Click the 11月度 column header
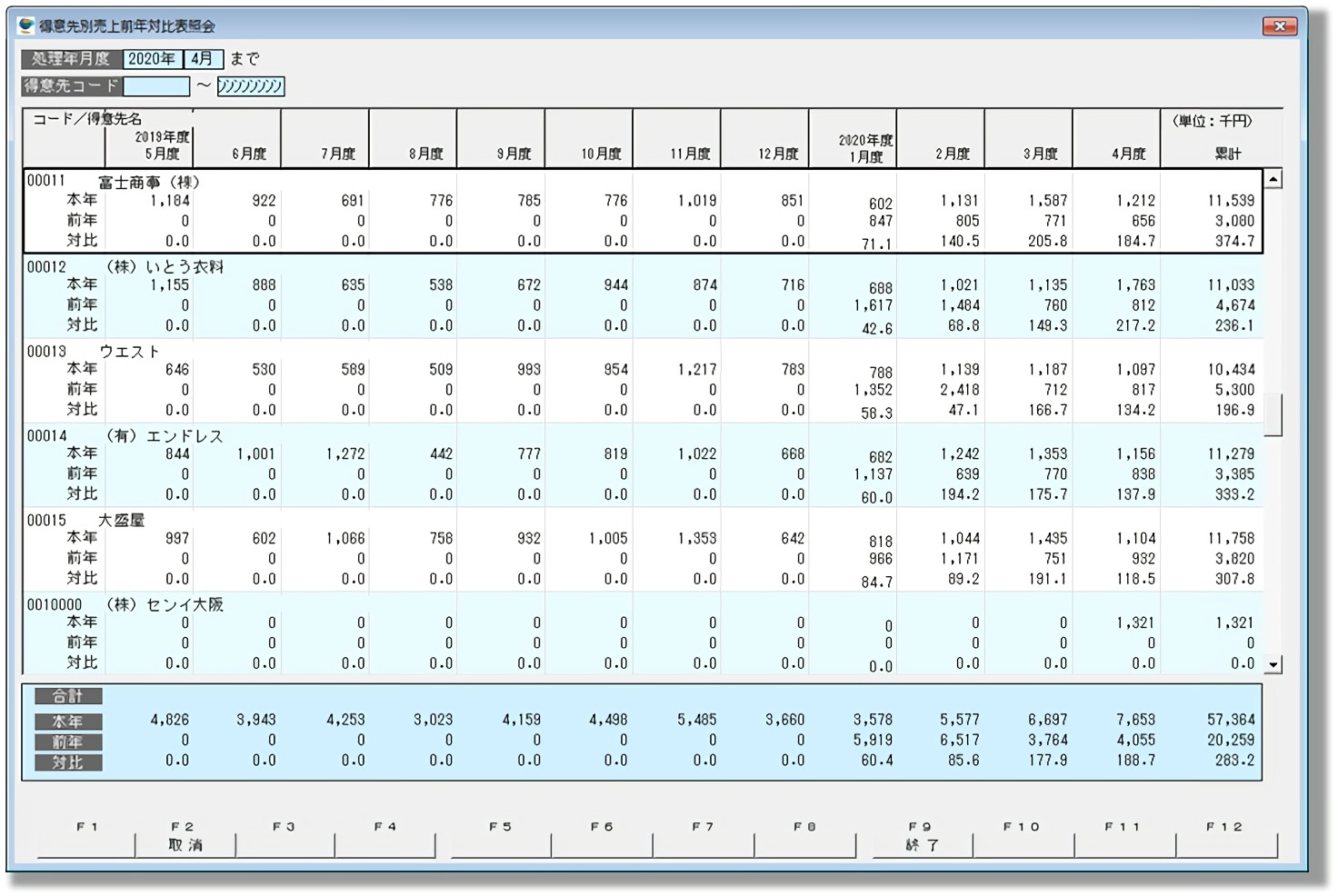The image size is (1338, 896). pos(690,154)
